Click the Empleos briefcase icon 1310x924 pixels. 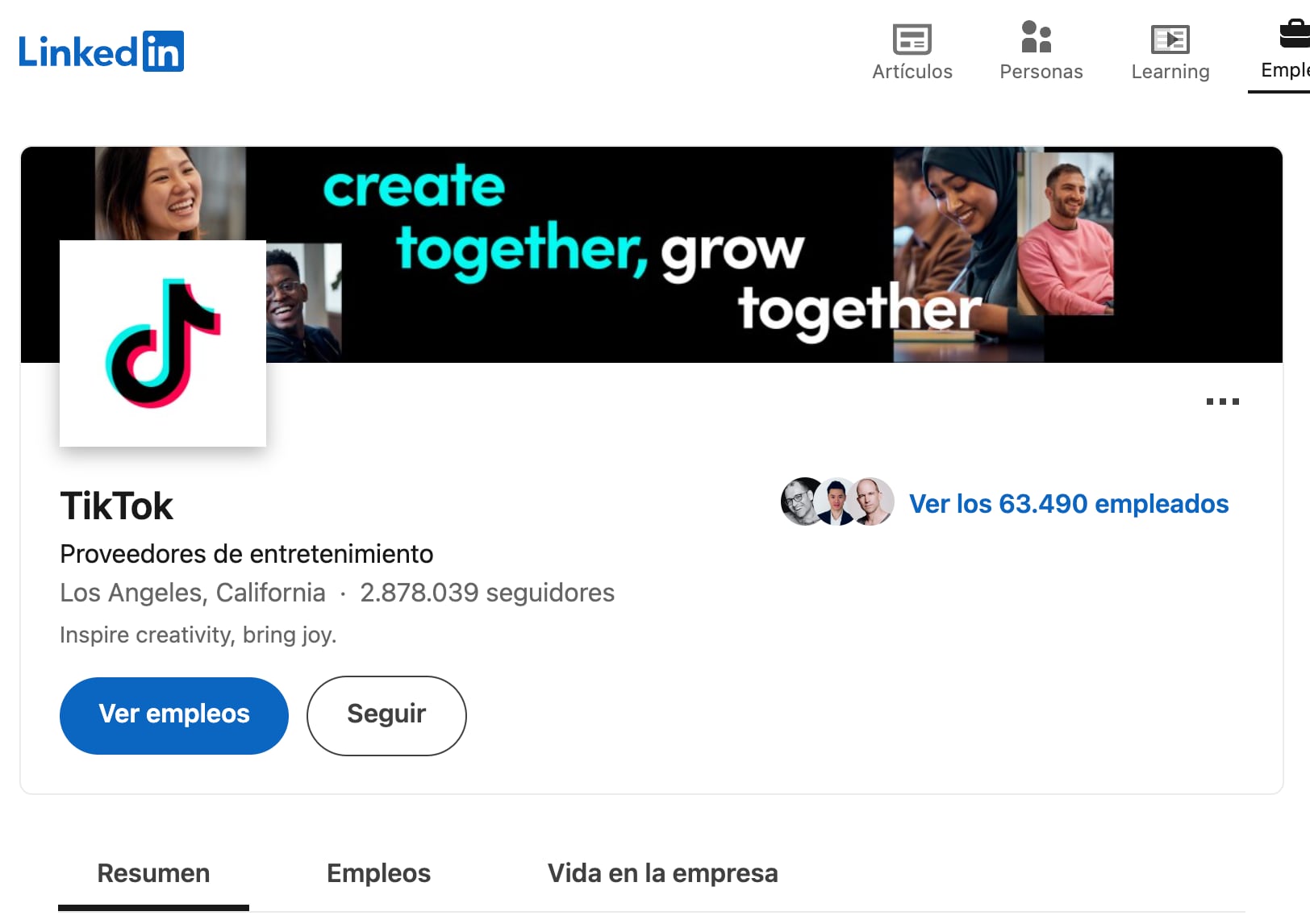1295,35
